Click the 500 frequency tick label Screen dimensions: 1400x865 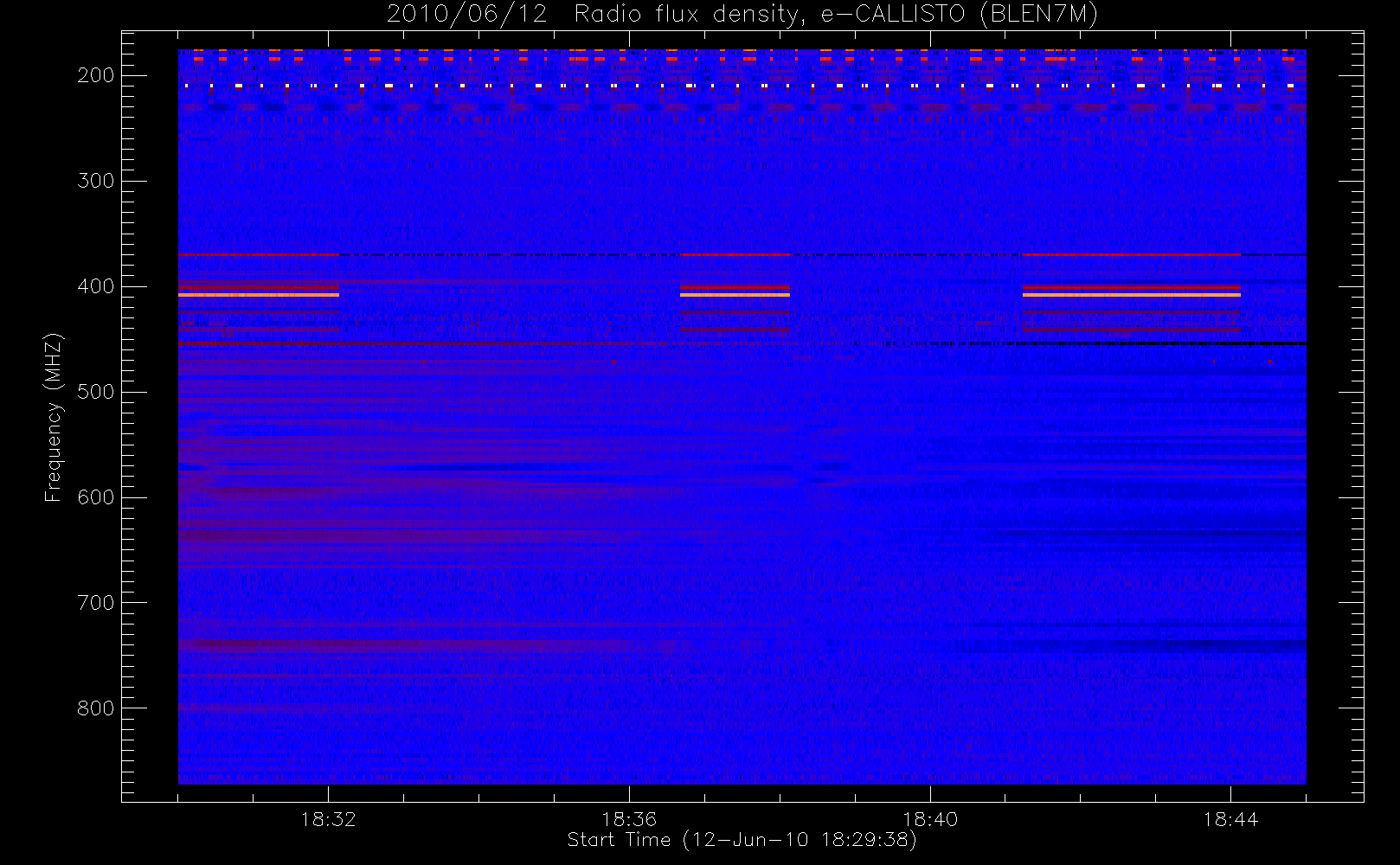click(96, 392)
